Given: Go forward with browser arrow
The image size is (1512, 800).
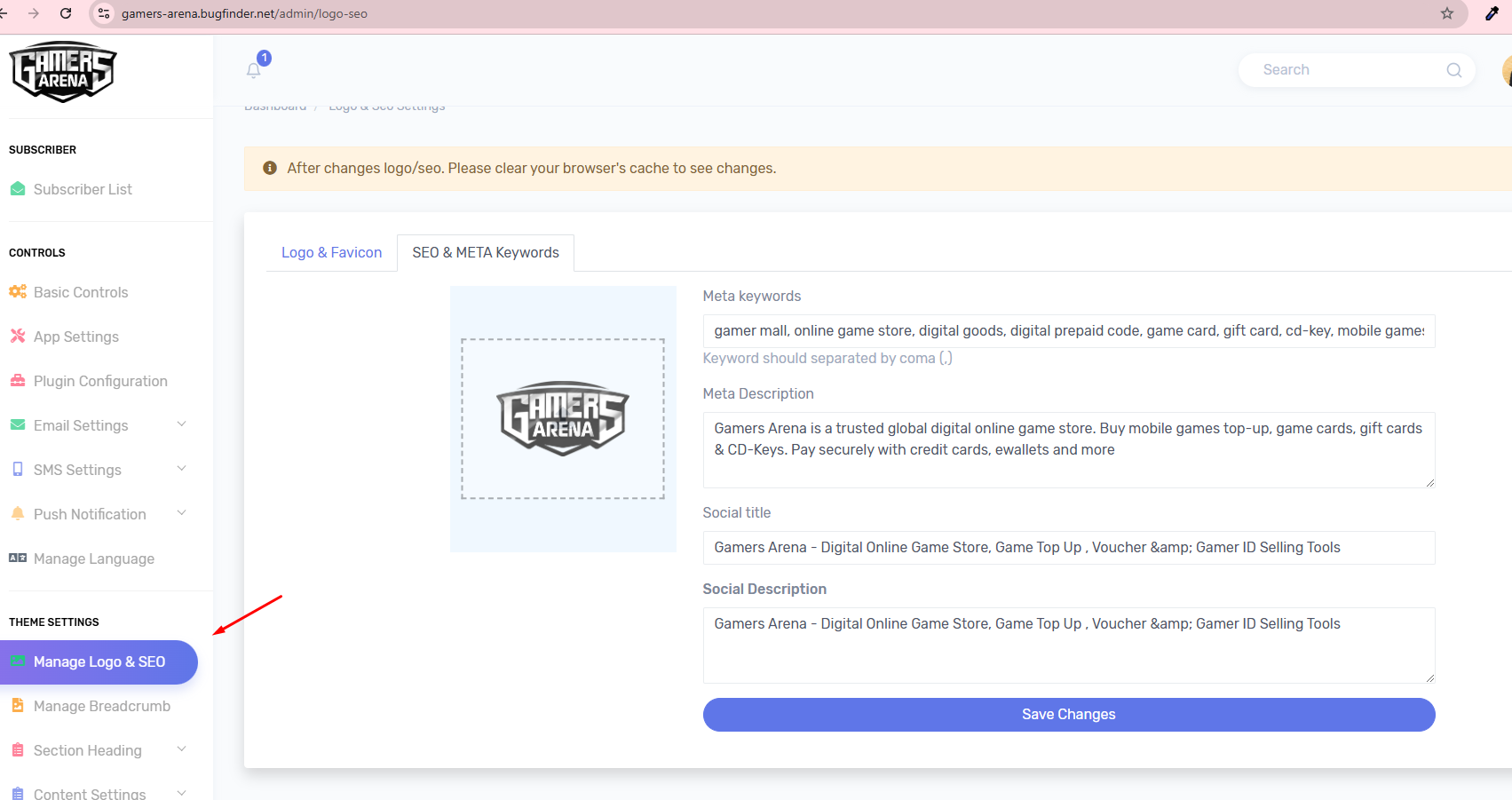Looking at the screenshot, I should click(34, 13).
